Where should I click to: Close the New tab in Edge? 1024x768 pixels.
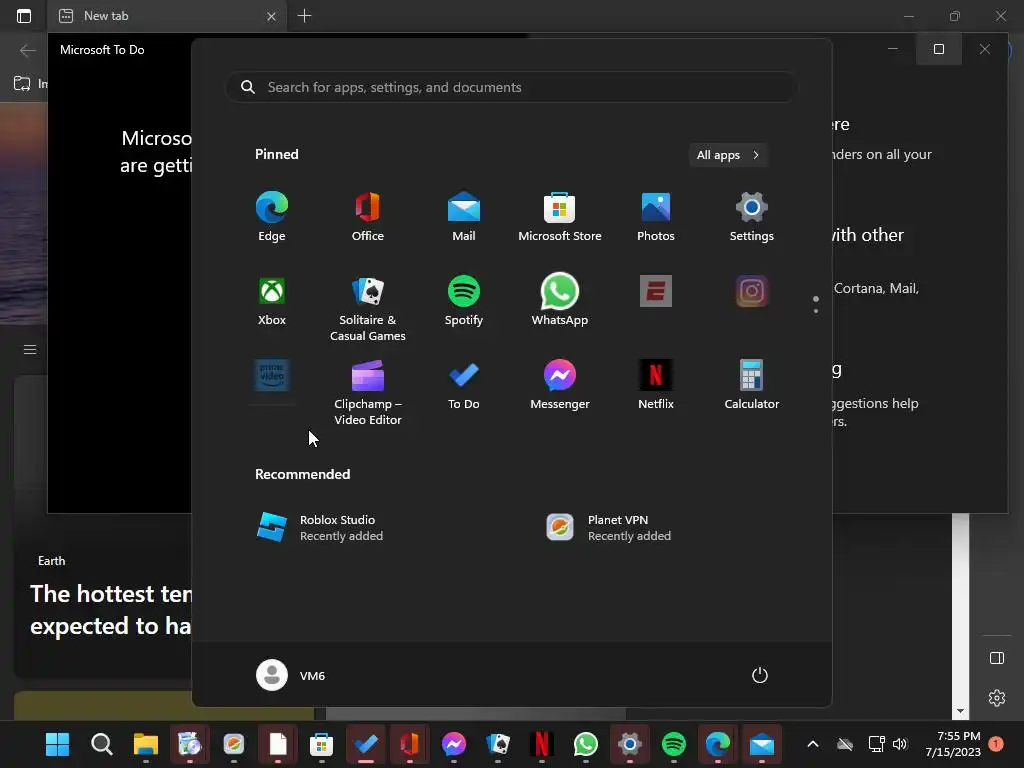coord(271,16)
